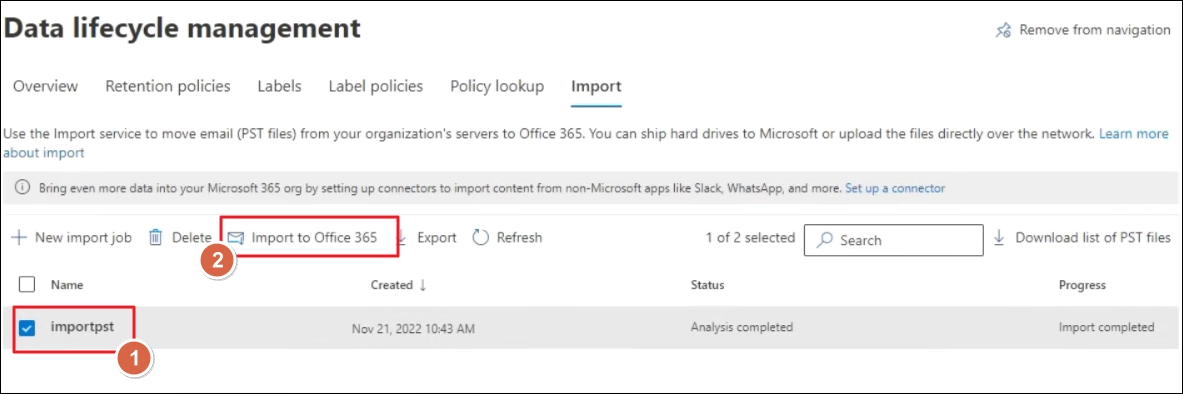Click the 1 of 2 selected text
Viewport: 1183px width, 394px height.
(x=751, y=237)
